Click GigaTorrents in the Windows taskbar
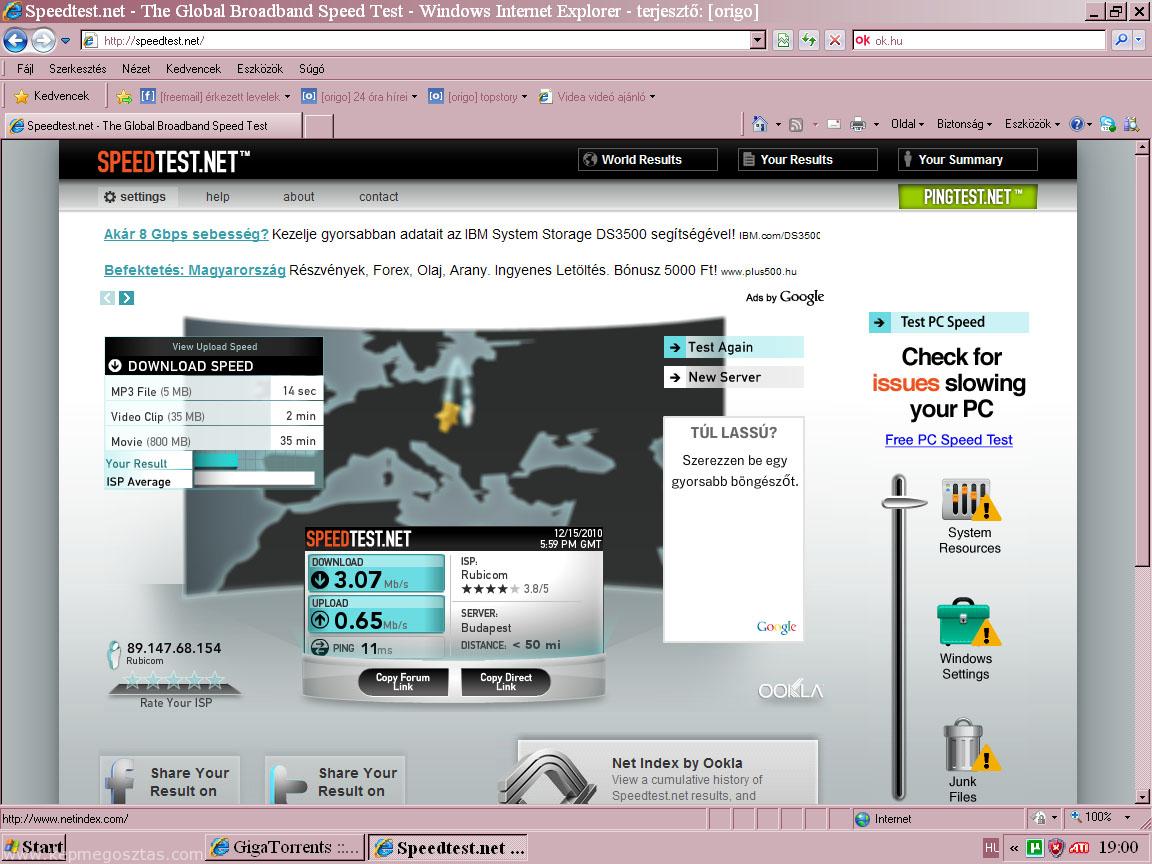Image resolution: width=1152 pixels, height=864 pixels. (284, 847)
